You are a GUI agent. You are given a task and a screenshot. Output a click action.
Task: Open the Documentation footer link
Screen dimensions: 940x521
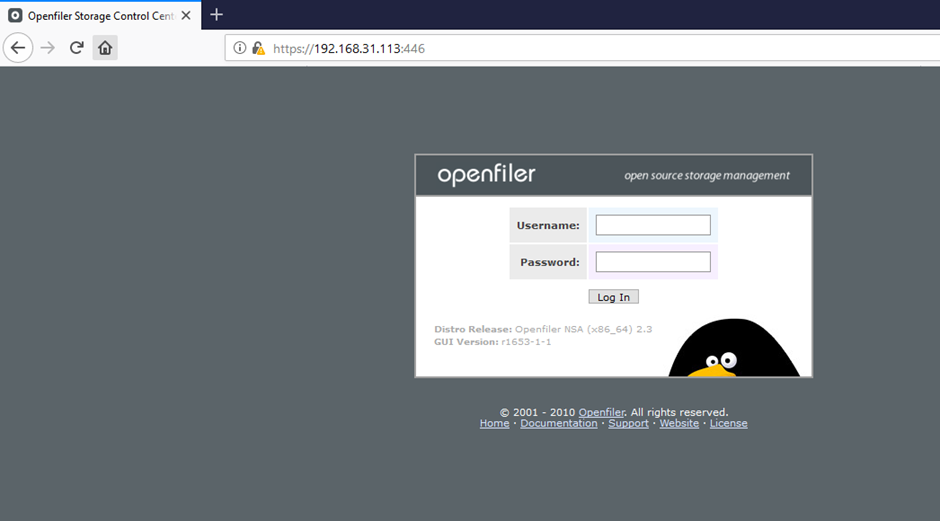[559, 423]
